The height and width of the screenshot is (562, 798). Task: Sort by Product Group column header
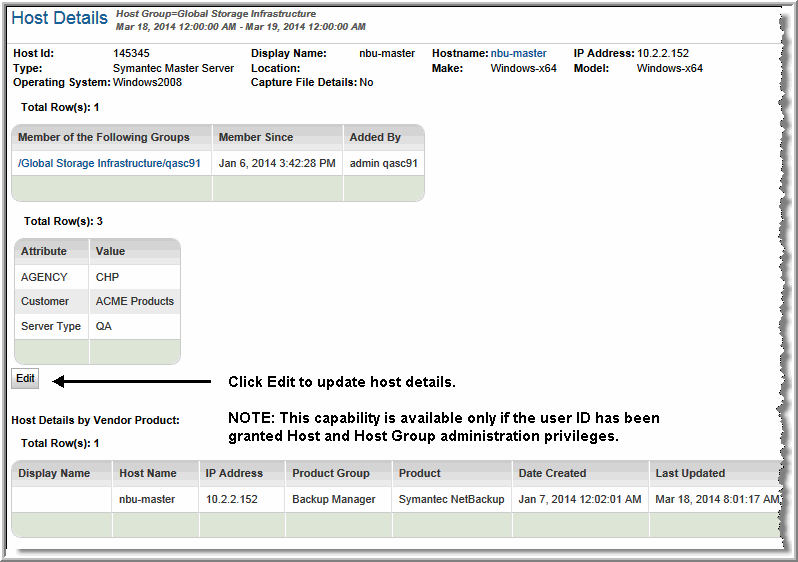[331, 473]
